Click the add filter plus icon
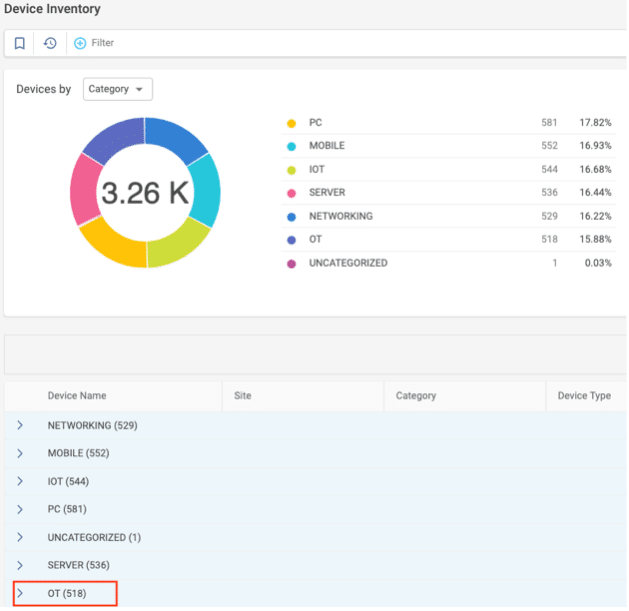 pyautogui.click(x=80, y=43)
